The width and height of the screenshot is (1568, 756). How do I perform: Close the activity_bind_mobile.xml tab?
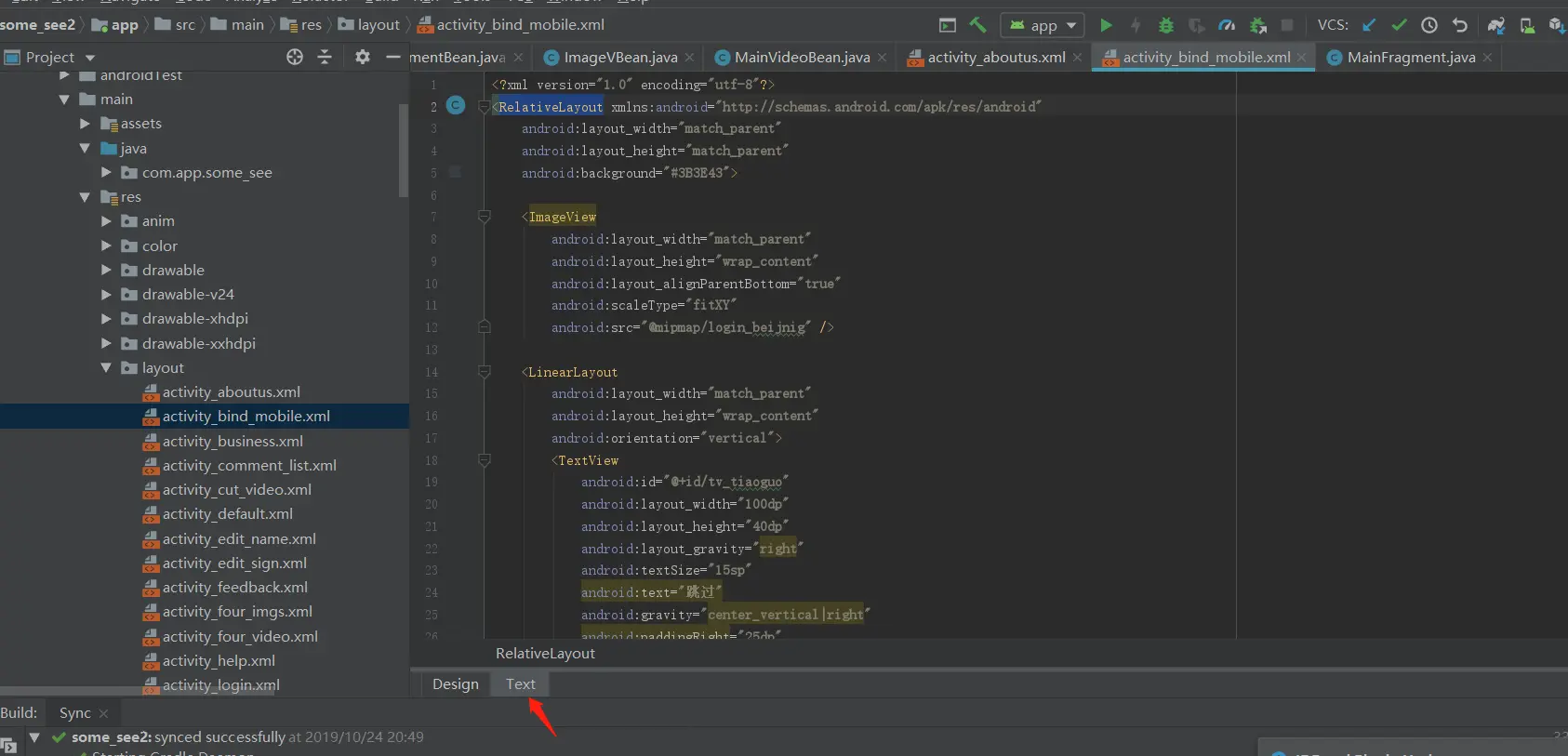(x=1302, y=57)
